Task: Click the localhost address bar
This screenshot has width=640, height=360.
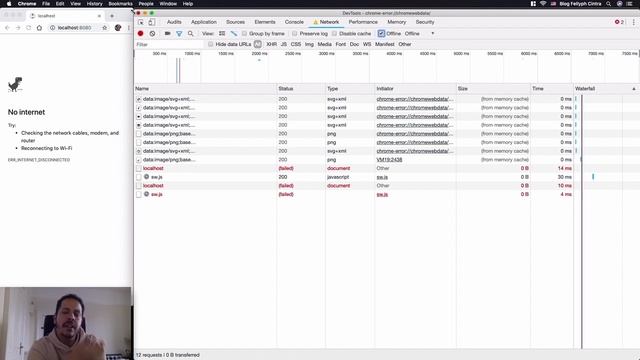Action: pyautogui.click(x=73, y=28)
